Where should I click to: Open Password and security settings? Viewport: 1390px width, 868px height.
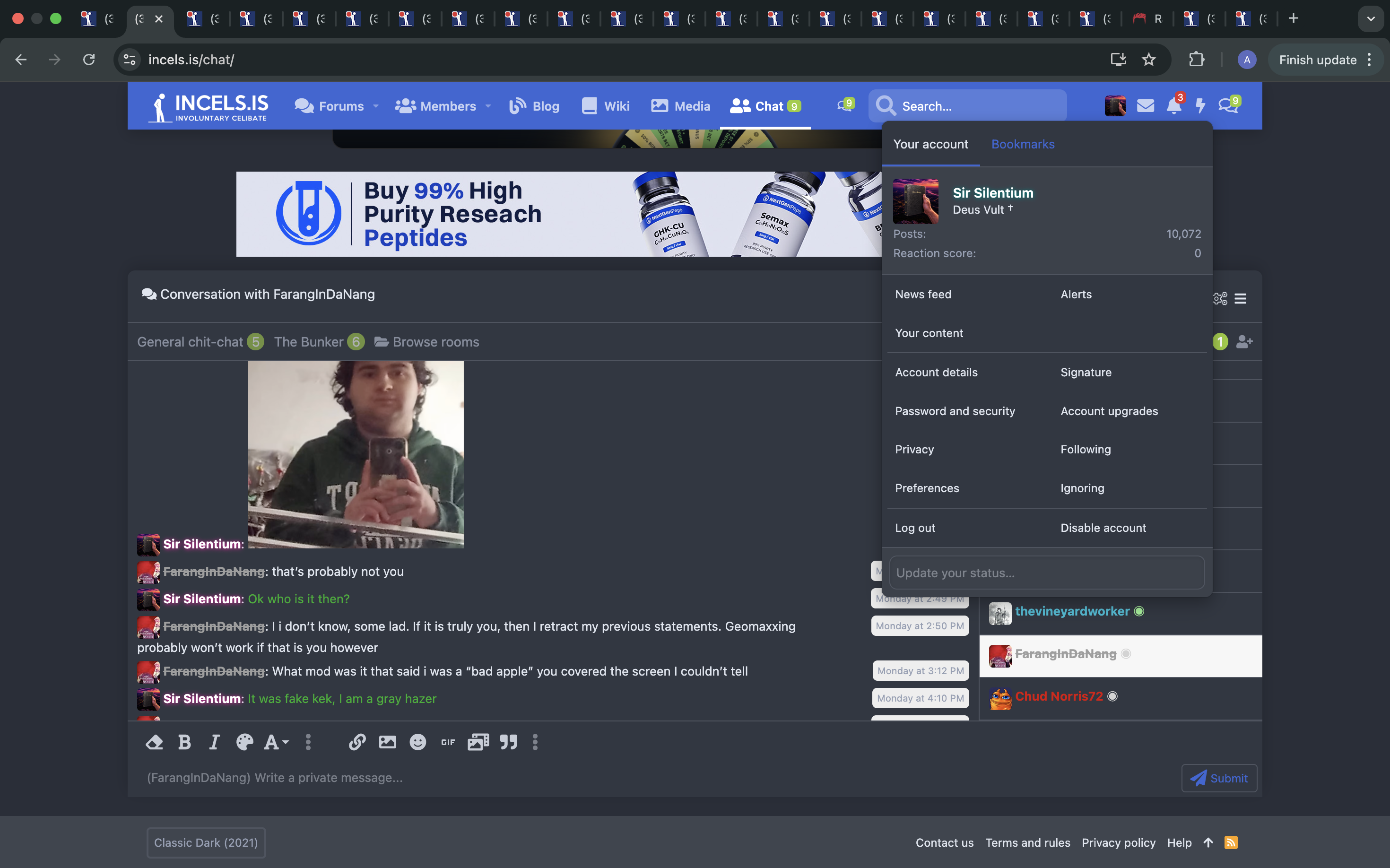click(x=955, y=411)
